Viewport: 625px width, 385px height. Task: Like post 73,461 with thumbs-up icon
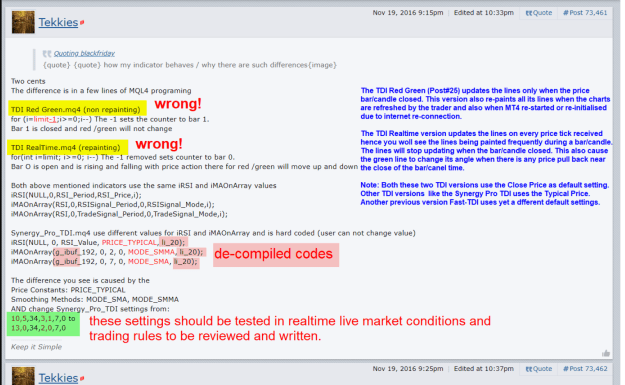(606, 353)
